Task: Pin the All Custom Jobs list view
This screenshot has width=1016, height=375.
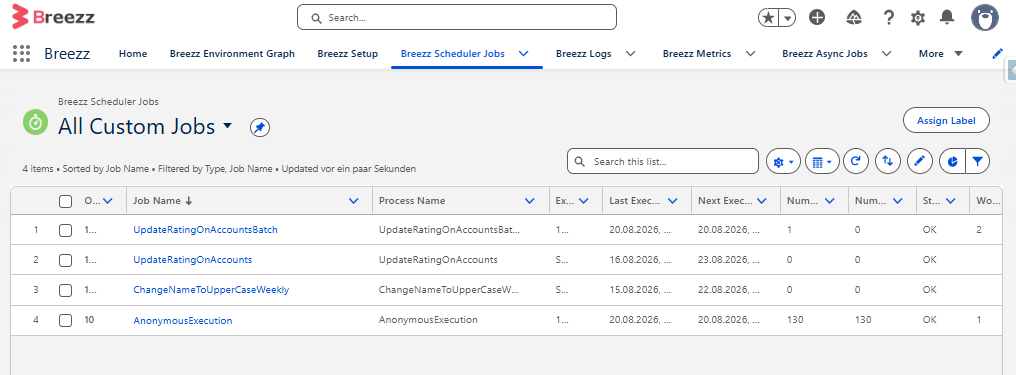Action: 260,128
